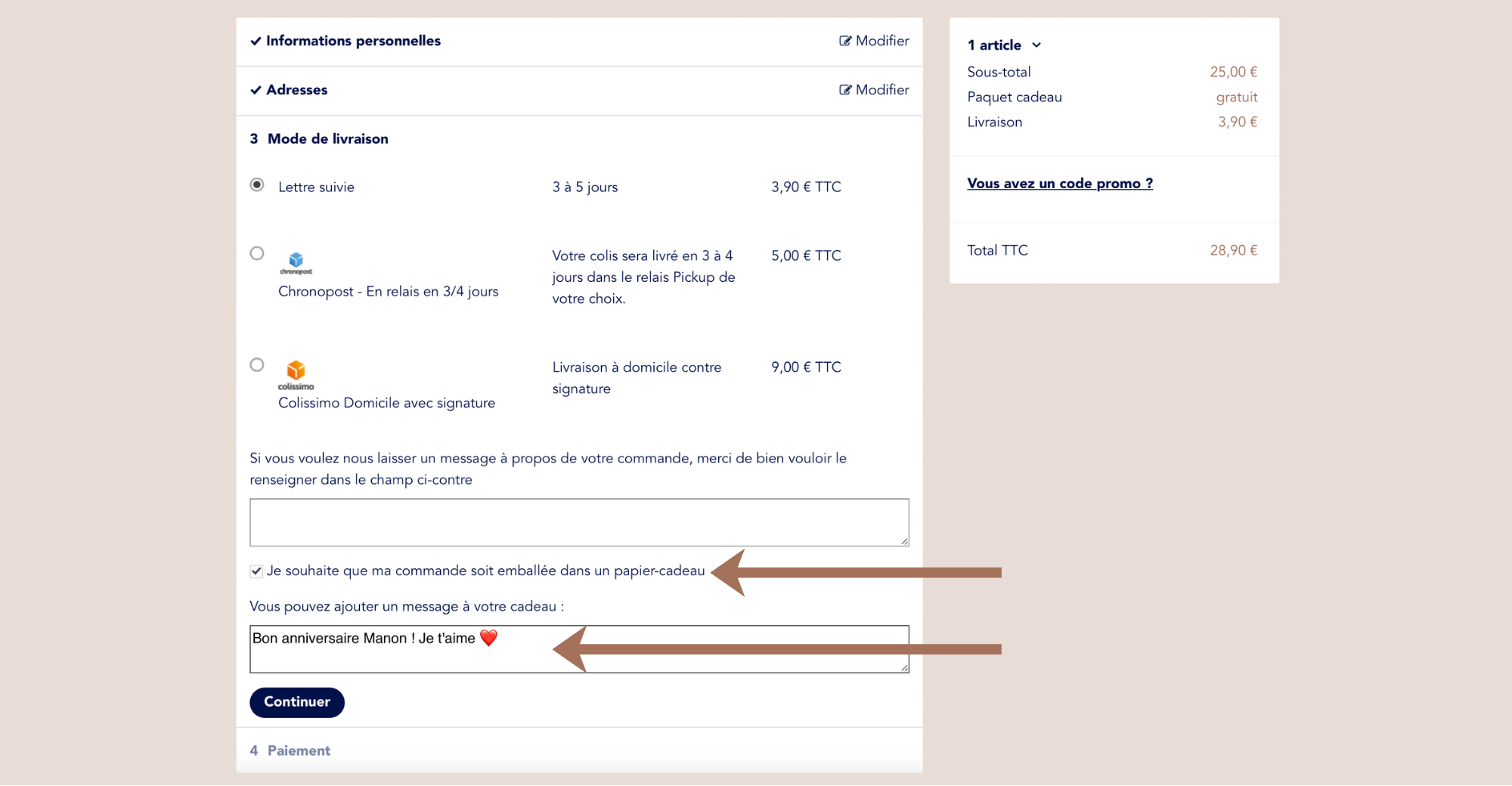Image resolution: width=1512 pixels, height=786 pixels.
Task: Select Lettre suivie delivery option
Action: pyautogui.click(x=257, y=185)
